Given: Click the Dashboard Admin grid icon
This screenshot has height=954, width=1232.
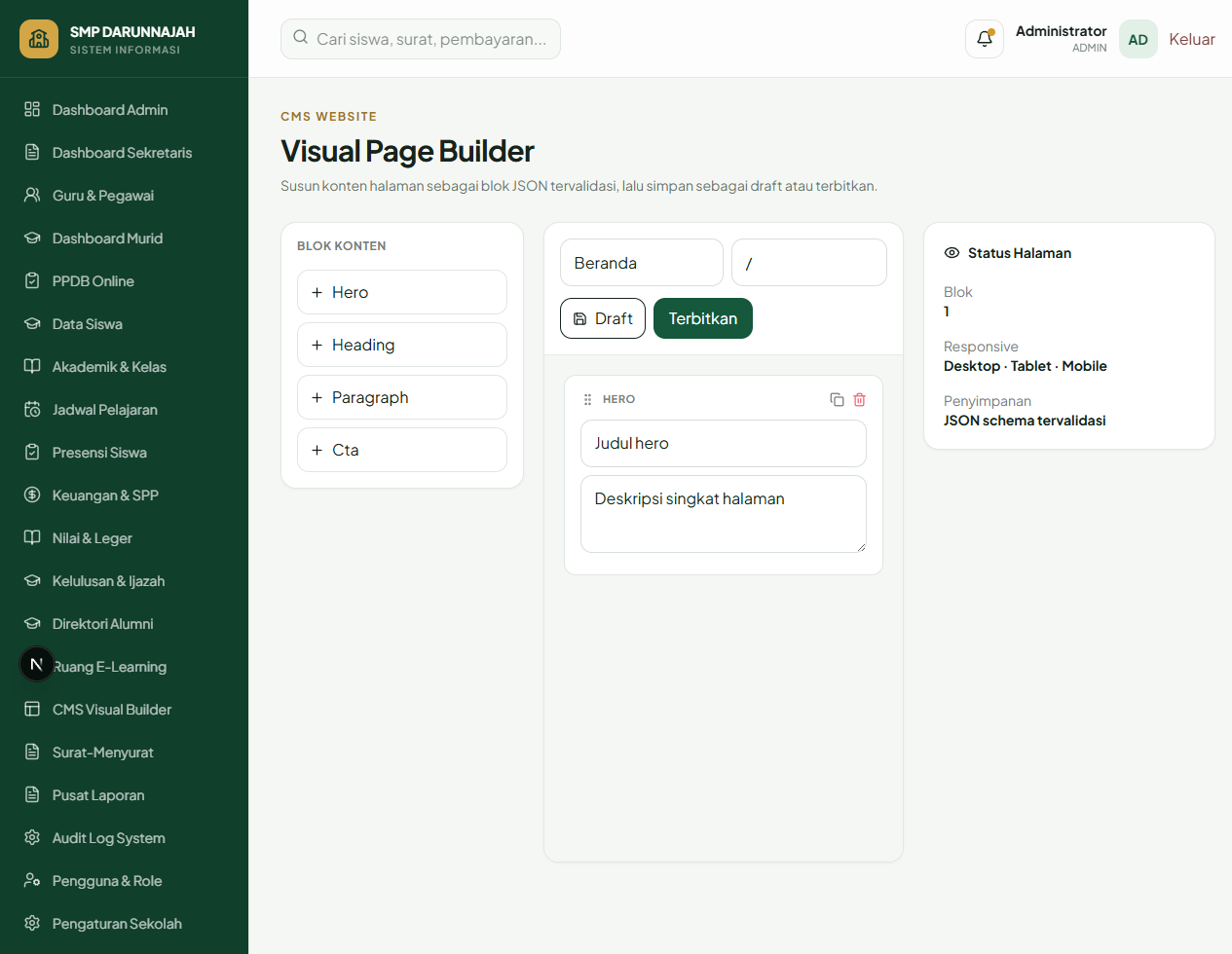Looking at the screenshot, I should 32,109.
